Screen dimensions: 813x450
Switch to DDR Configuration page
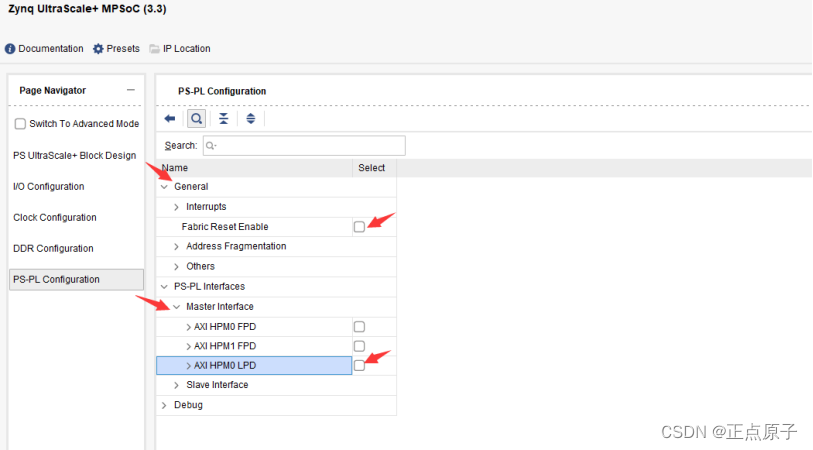click(x=53, y=249)
